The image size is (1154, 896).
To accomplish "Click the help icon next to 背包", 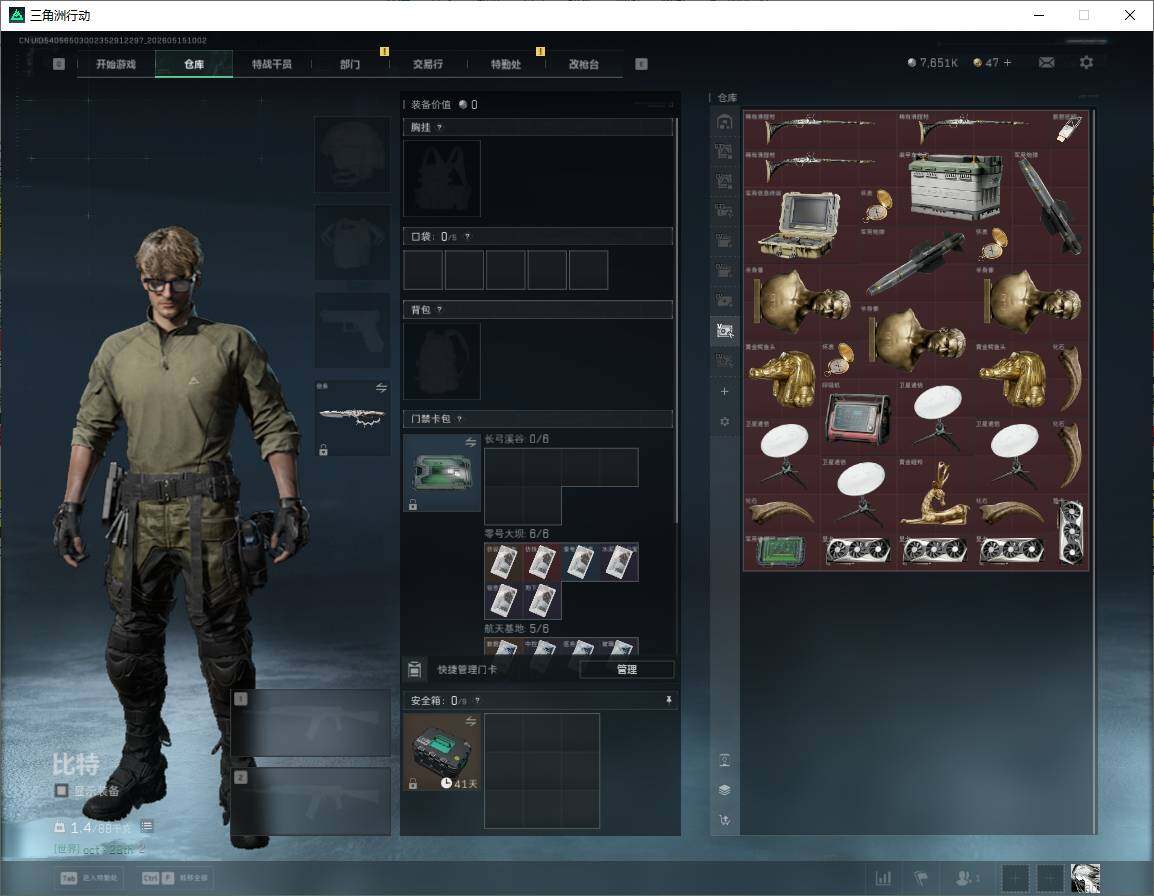I will pyautogui.click(x=439, y=310).
